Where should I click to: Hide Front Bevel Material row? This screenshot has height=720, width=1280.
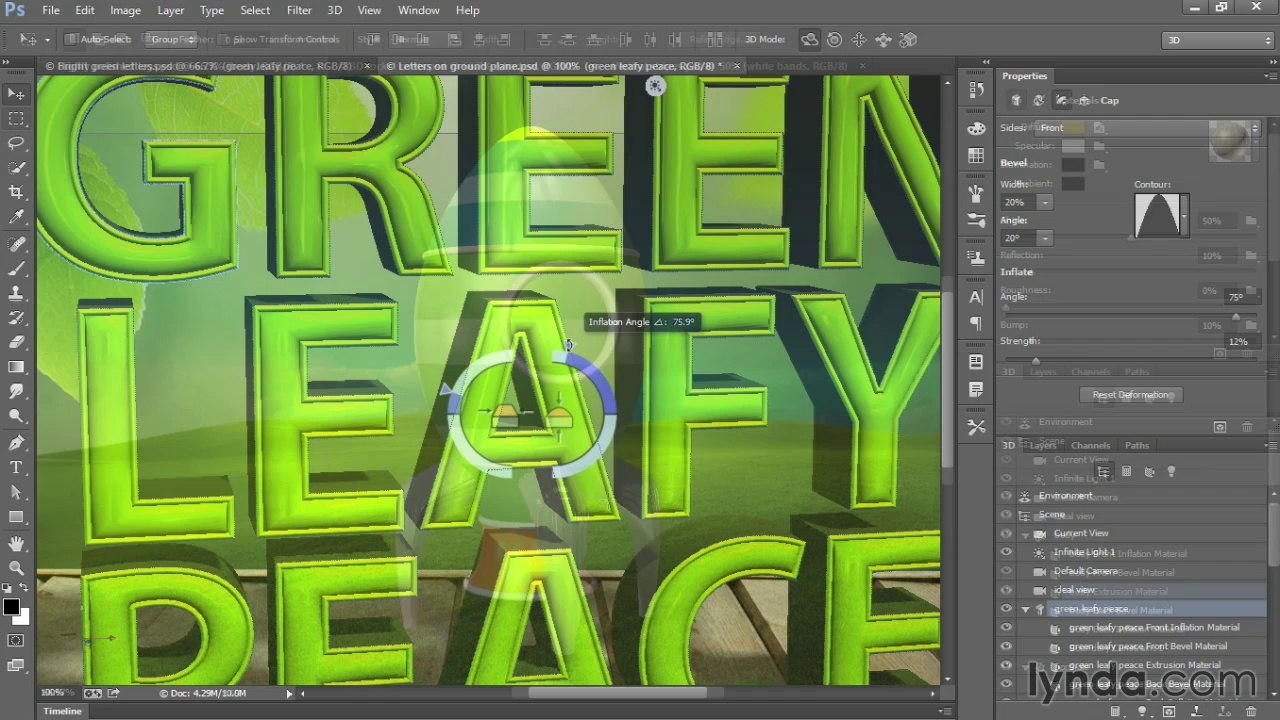(1006, 647)
